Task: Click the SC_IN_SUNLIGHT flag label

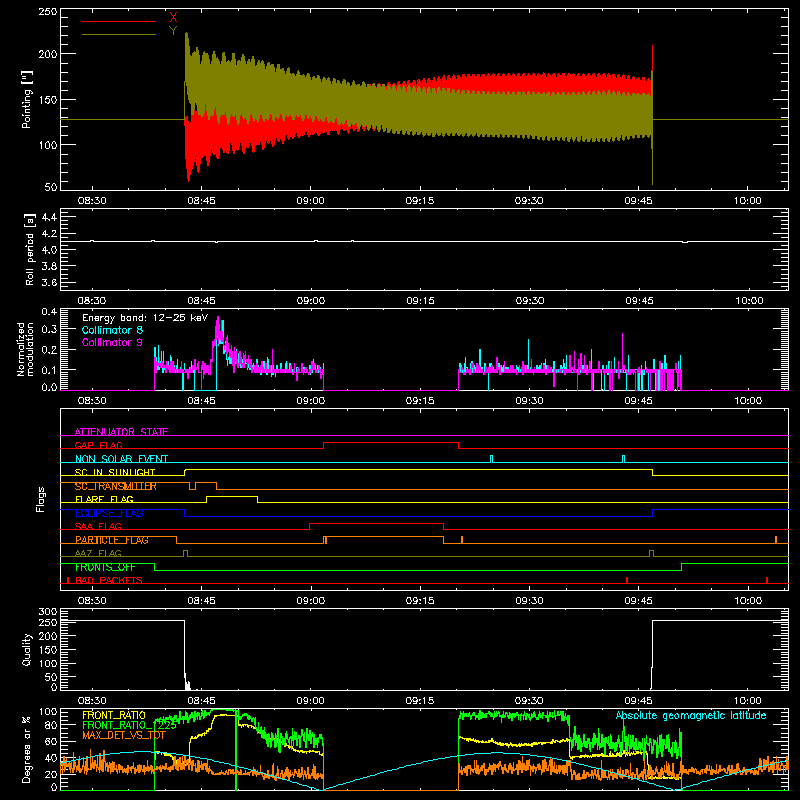Action: click(x=115, y=472)
